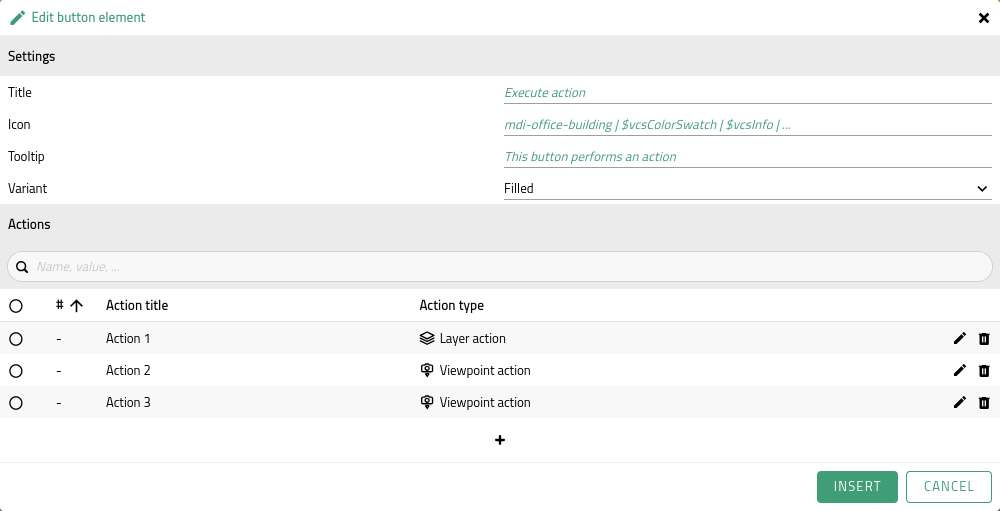Delete Action 3 with the trash icon

984,402
